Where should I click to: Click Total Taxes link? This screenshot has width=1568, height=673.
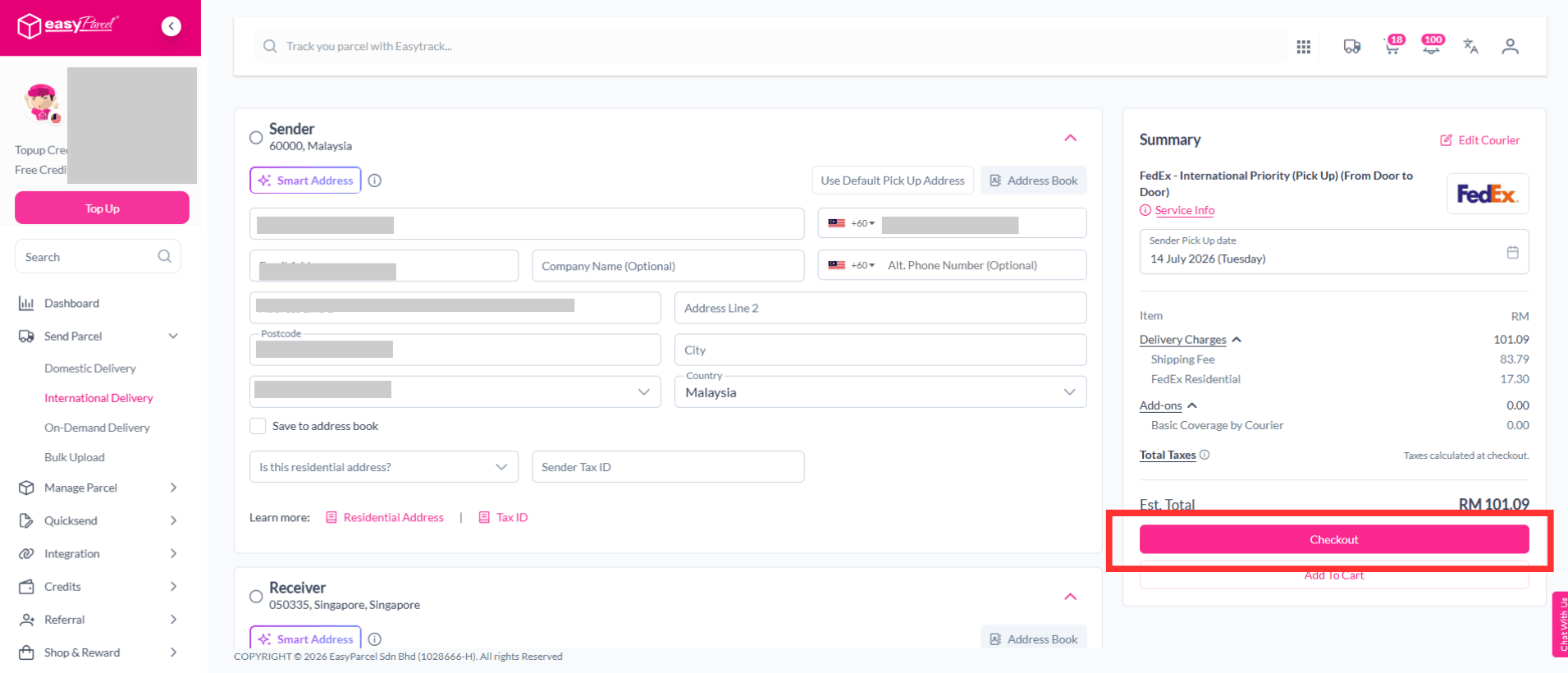pyautogui.click(x=1168, y=455)
